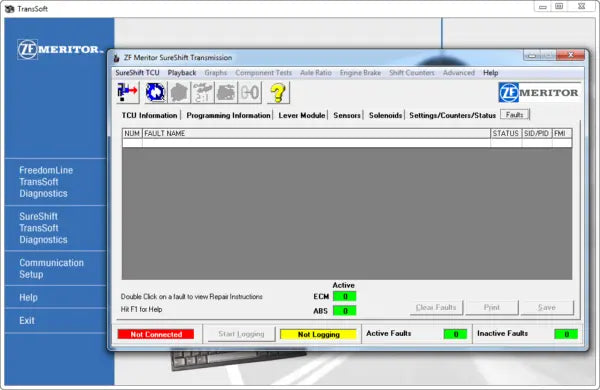Click the ZF Meritor logo in the blue sidebar
Image resolution: width=600 pixels, height=390 pixels.
point(60,49)
